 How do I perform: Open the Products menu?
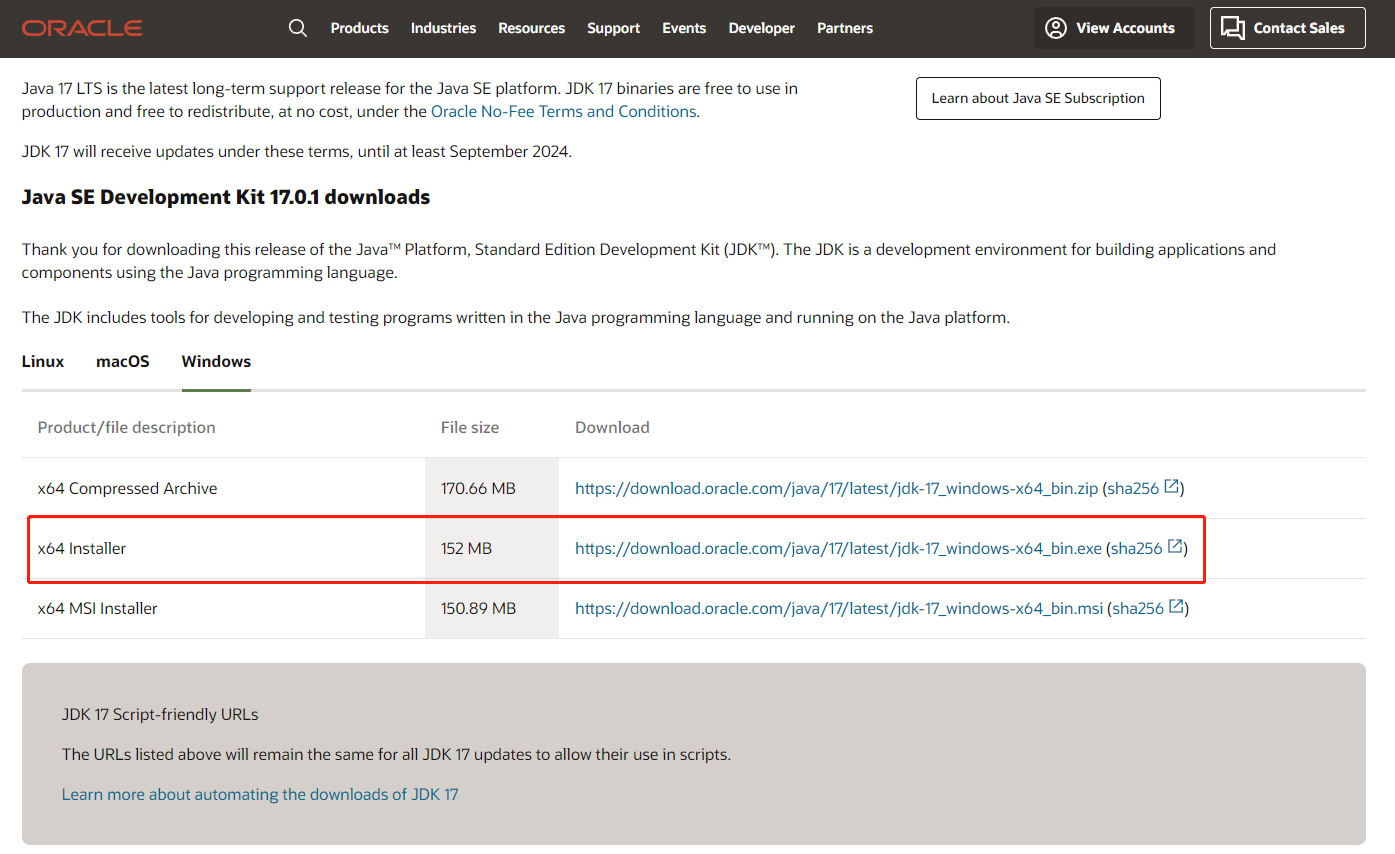point(359,28)
